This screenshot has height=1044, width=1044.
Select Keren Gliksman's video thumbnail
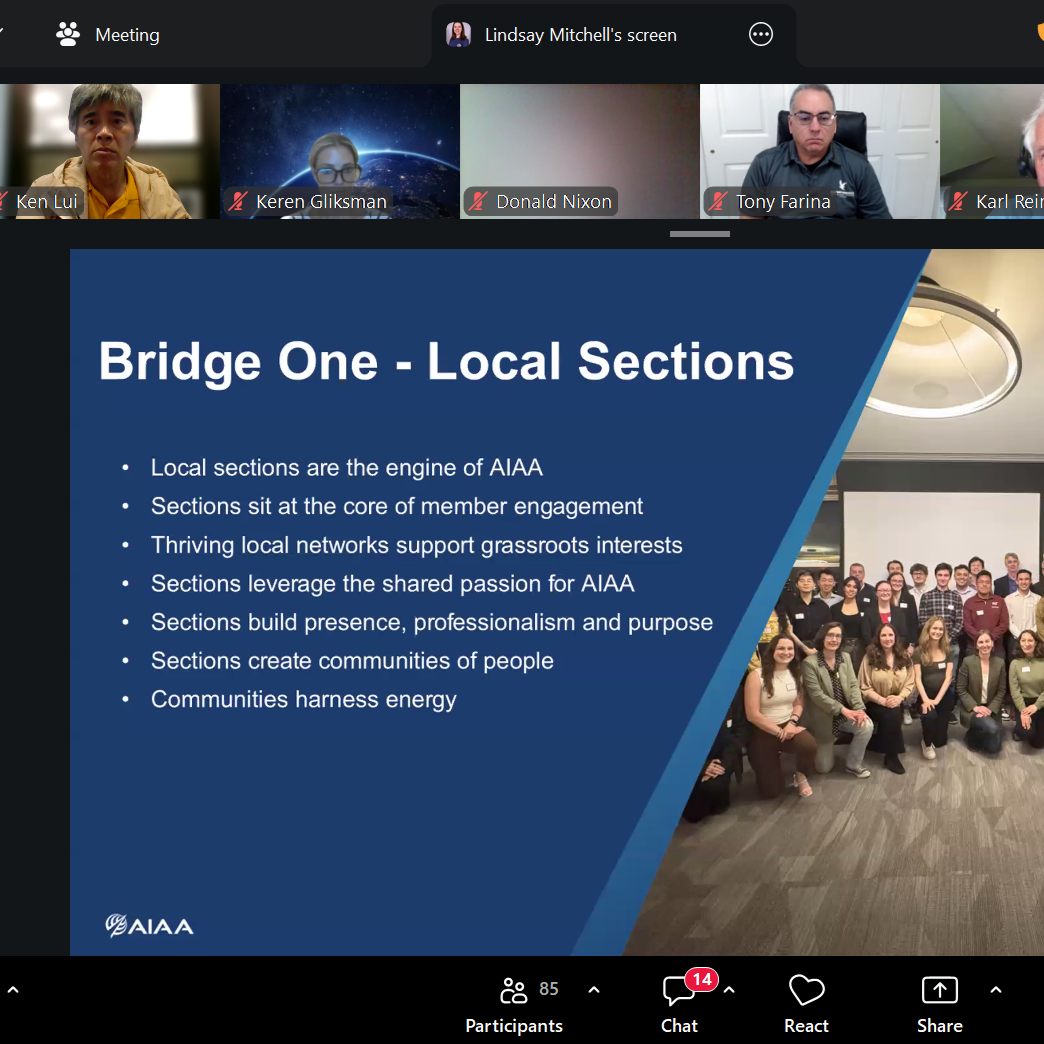(x=340, y=151)
